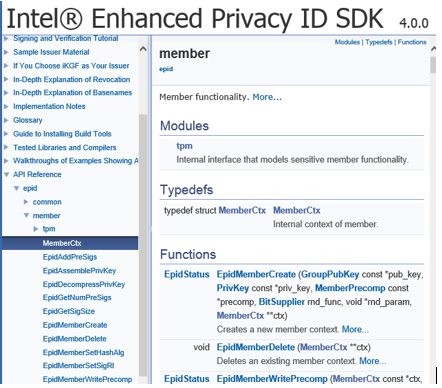Expand Glossary tree arrow

[6, 120]
